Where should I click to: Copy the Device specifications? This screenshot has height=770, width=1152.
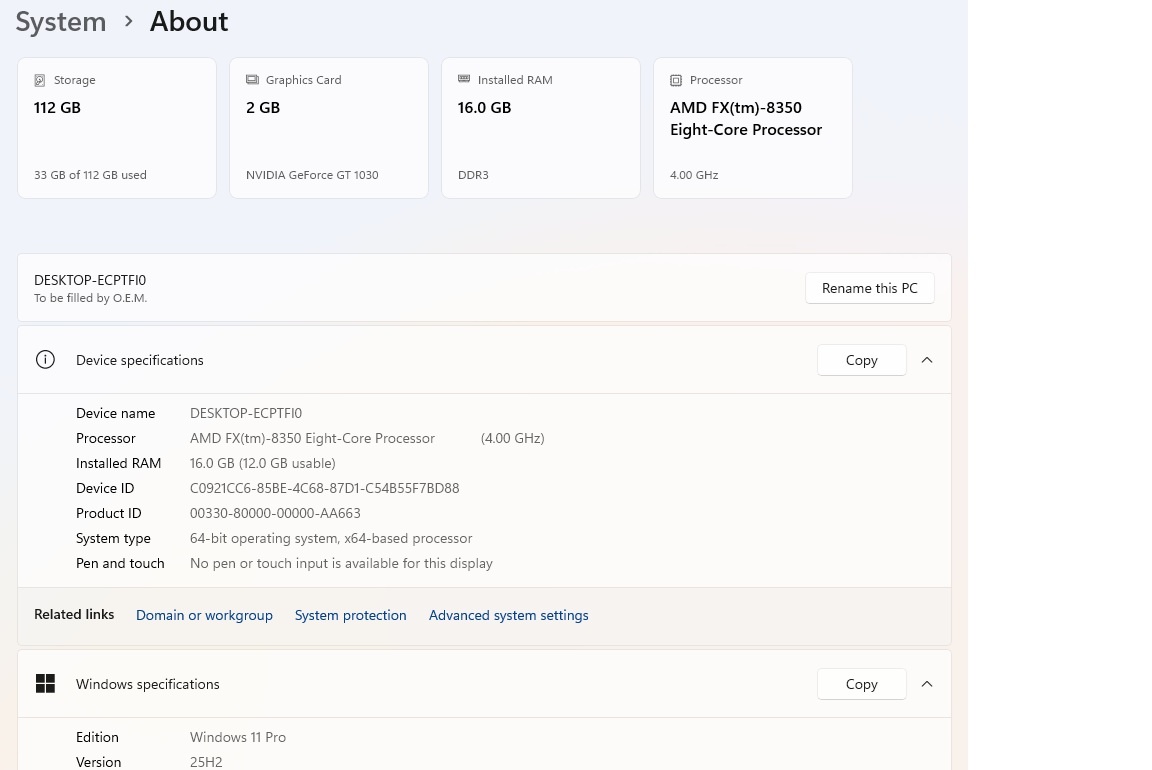click(x=862, y=360)
